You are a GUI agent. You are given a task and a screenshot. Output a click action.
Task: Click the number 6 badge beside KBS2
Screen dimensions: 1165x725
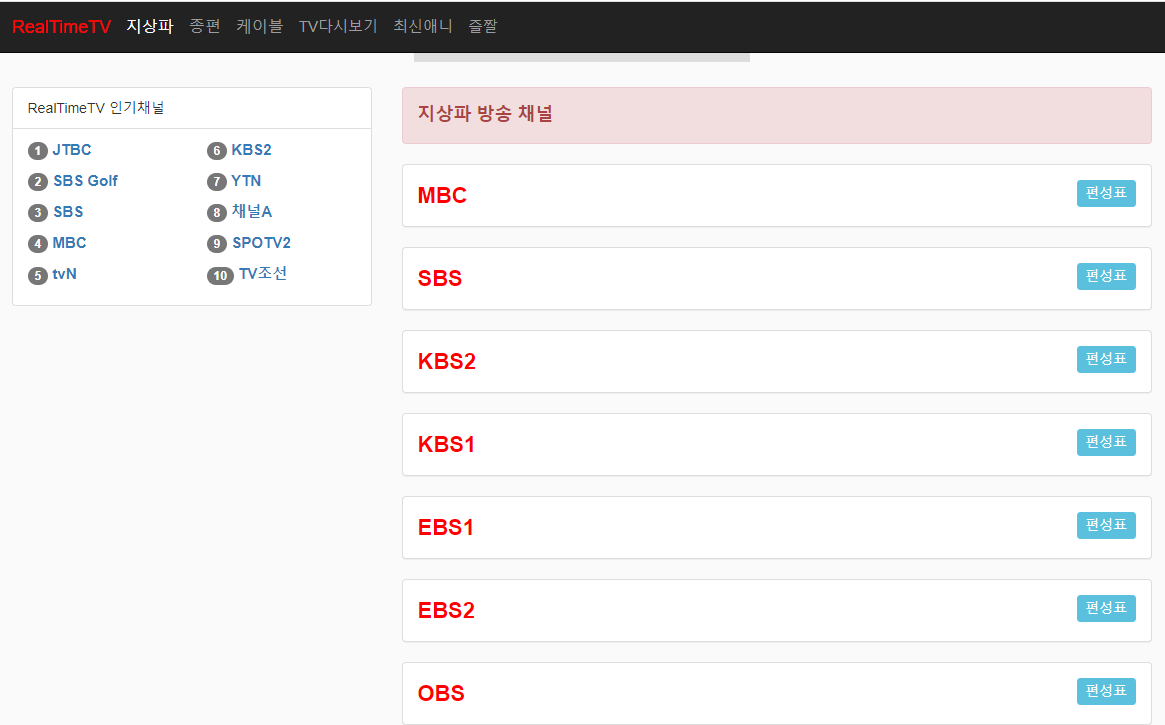point(217,151)
